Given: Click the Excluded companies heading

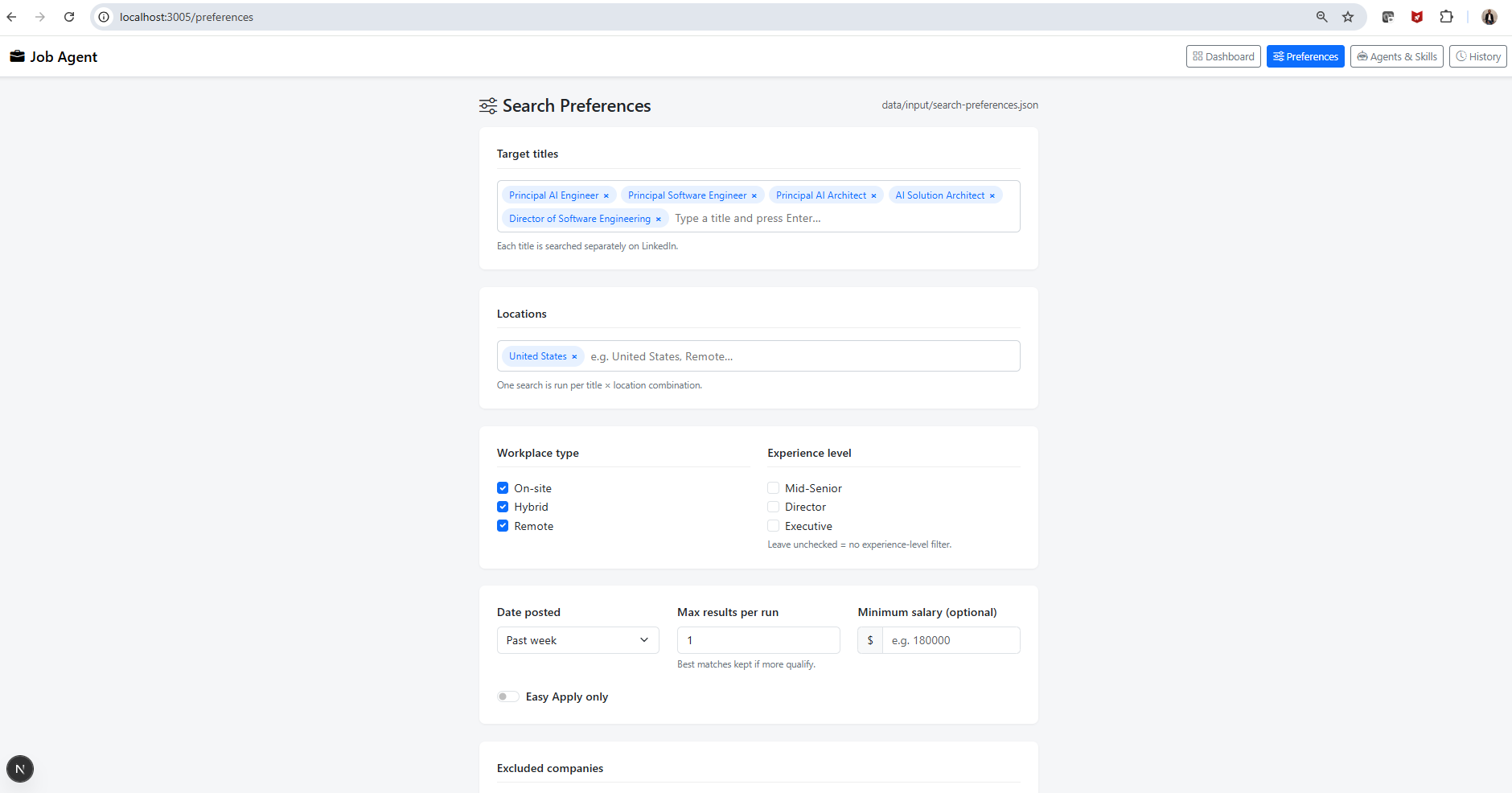Looking at the screenshot, I should tap(550, 768).
